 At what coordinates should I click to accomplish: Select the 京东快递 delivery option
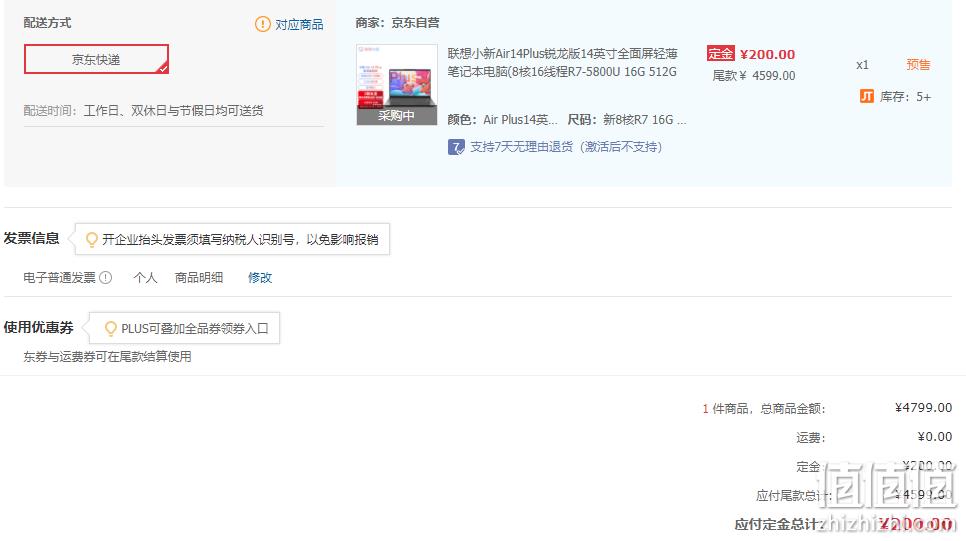(x=96, y=59)
